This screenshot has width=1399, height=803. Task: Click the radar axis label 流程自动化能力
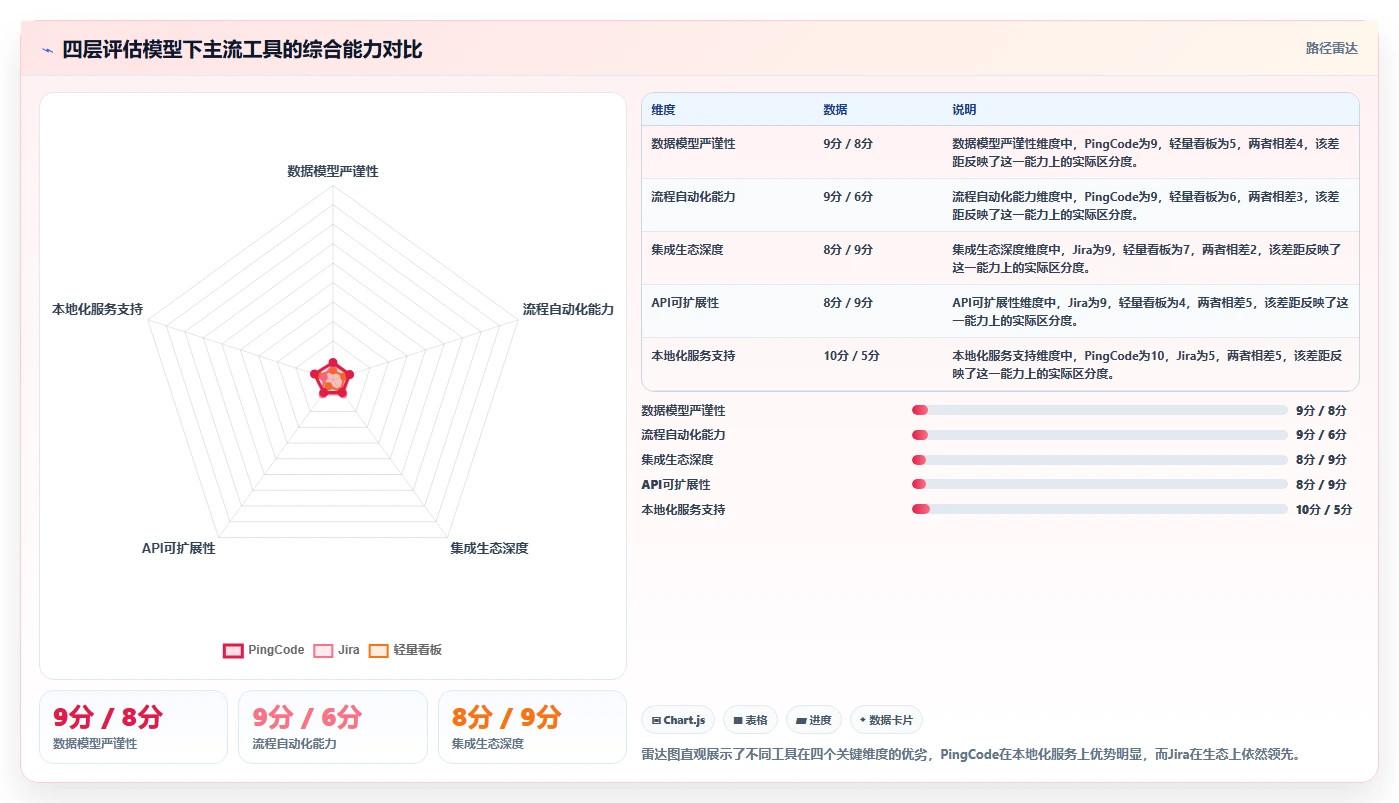(568, 310)
